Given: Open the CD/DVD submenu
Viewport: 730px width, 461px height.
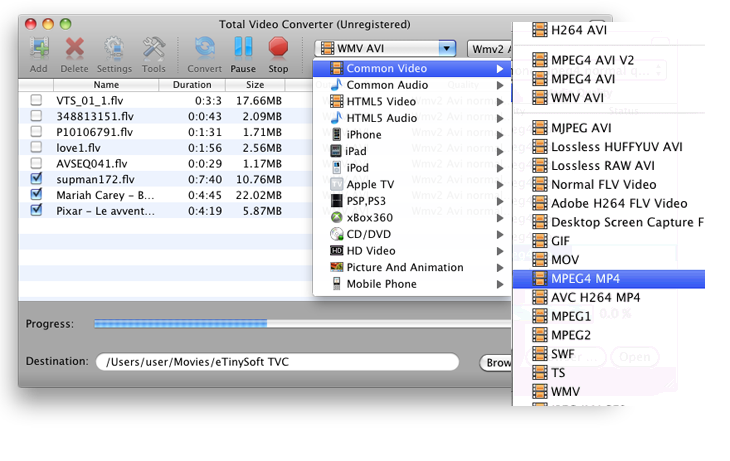Looking at the screenshot, I should (x=412, y=234).
